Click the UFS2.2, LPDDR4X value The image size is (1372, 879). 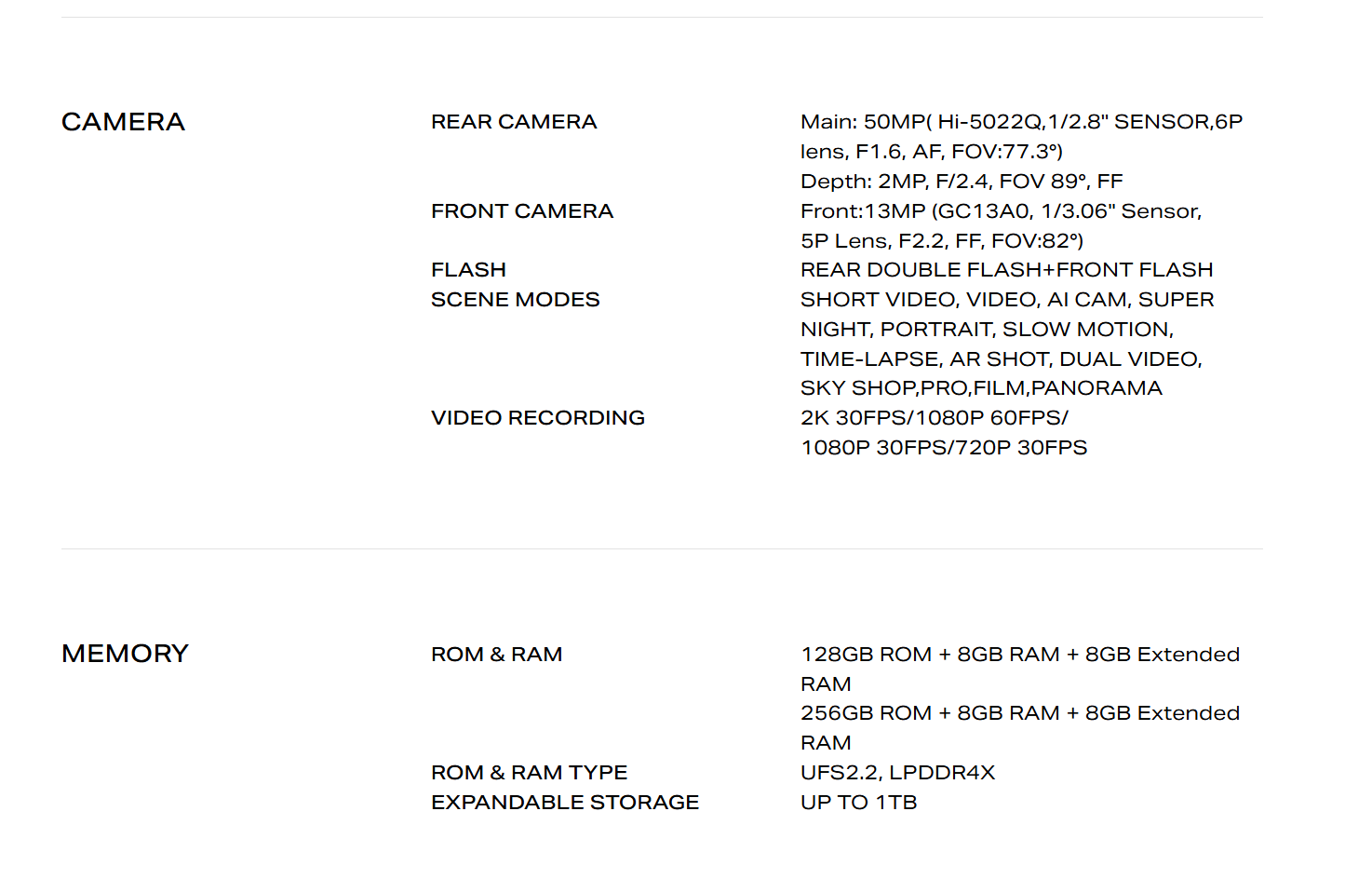897,773
